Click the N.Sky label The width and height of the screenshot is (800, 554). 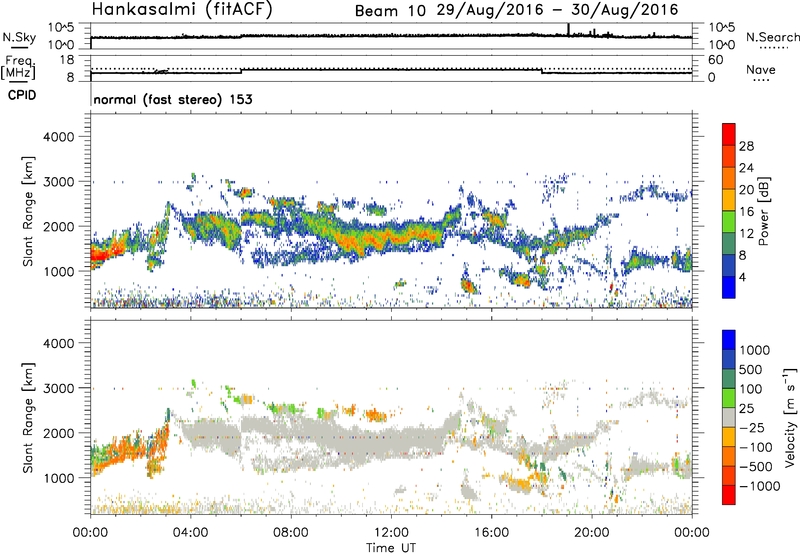(19, 37)
